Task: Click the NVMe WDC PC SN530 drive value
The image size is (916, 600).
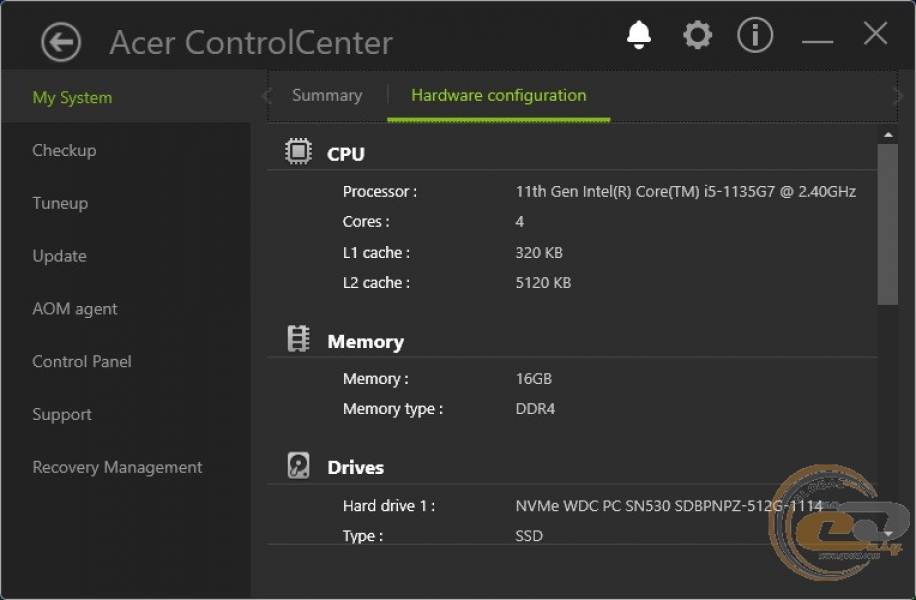Action: [669, 506]
